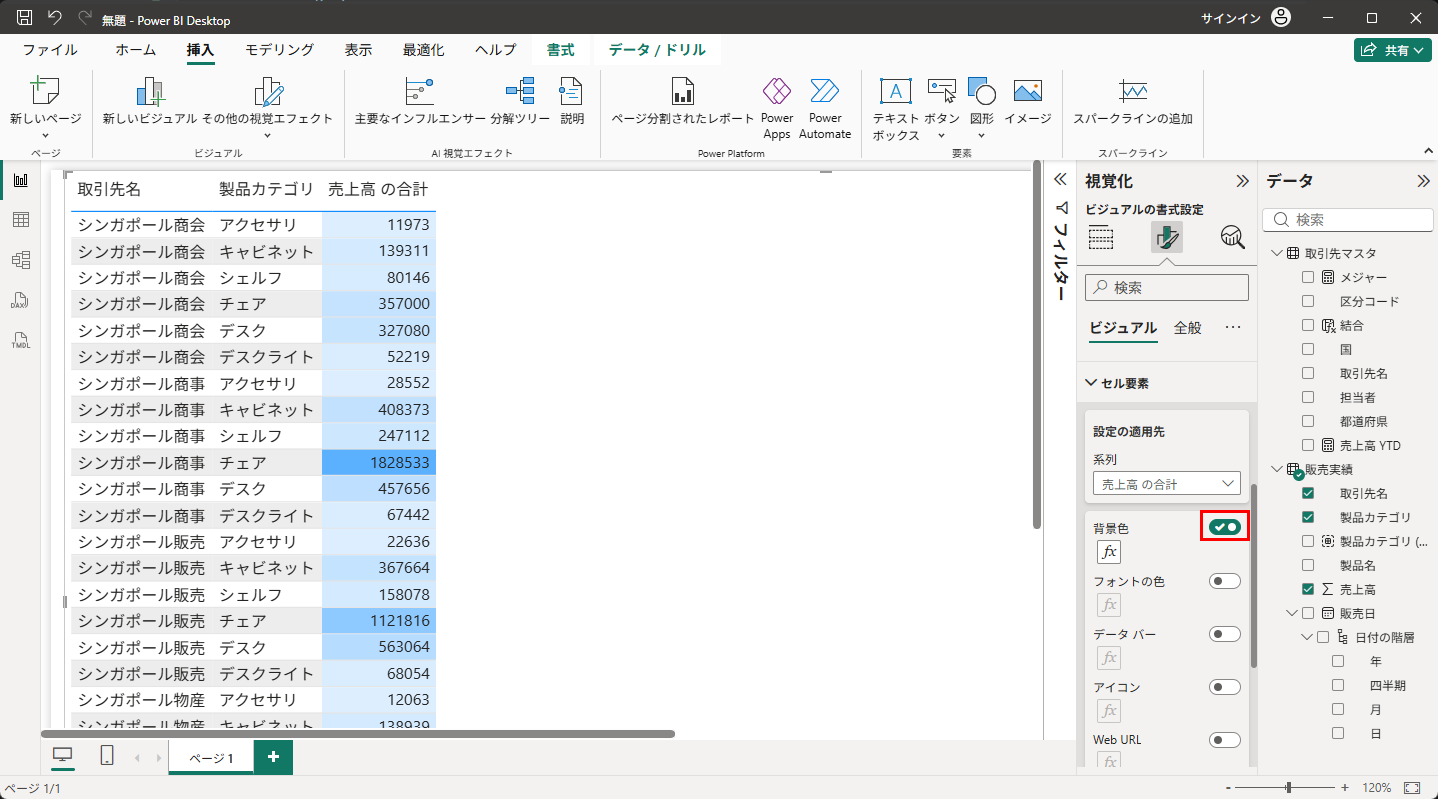Enable the Web URL toggle
Image resolution: width=1438 pixels, height=799 pixels.
pyautogui.click(x=1224, y=740)
